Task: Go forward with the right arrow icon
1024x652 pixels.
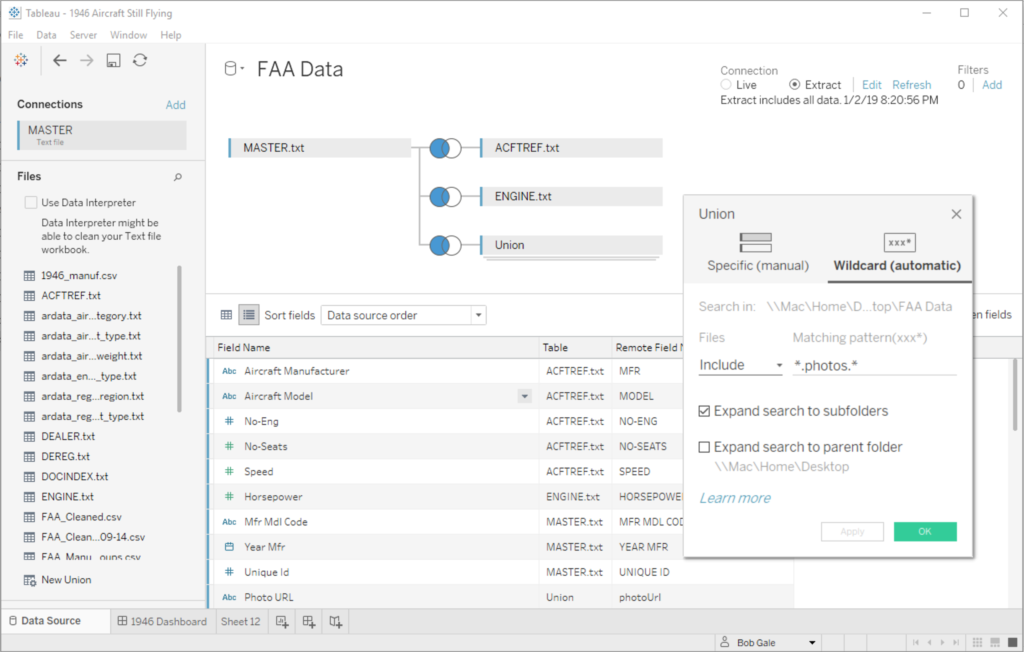Action: 86,61
